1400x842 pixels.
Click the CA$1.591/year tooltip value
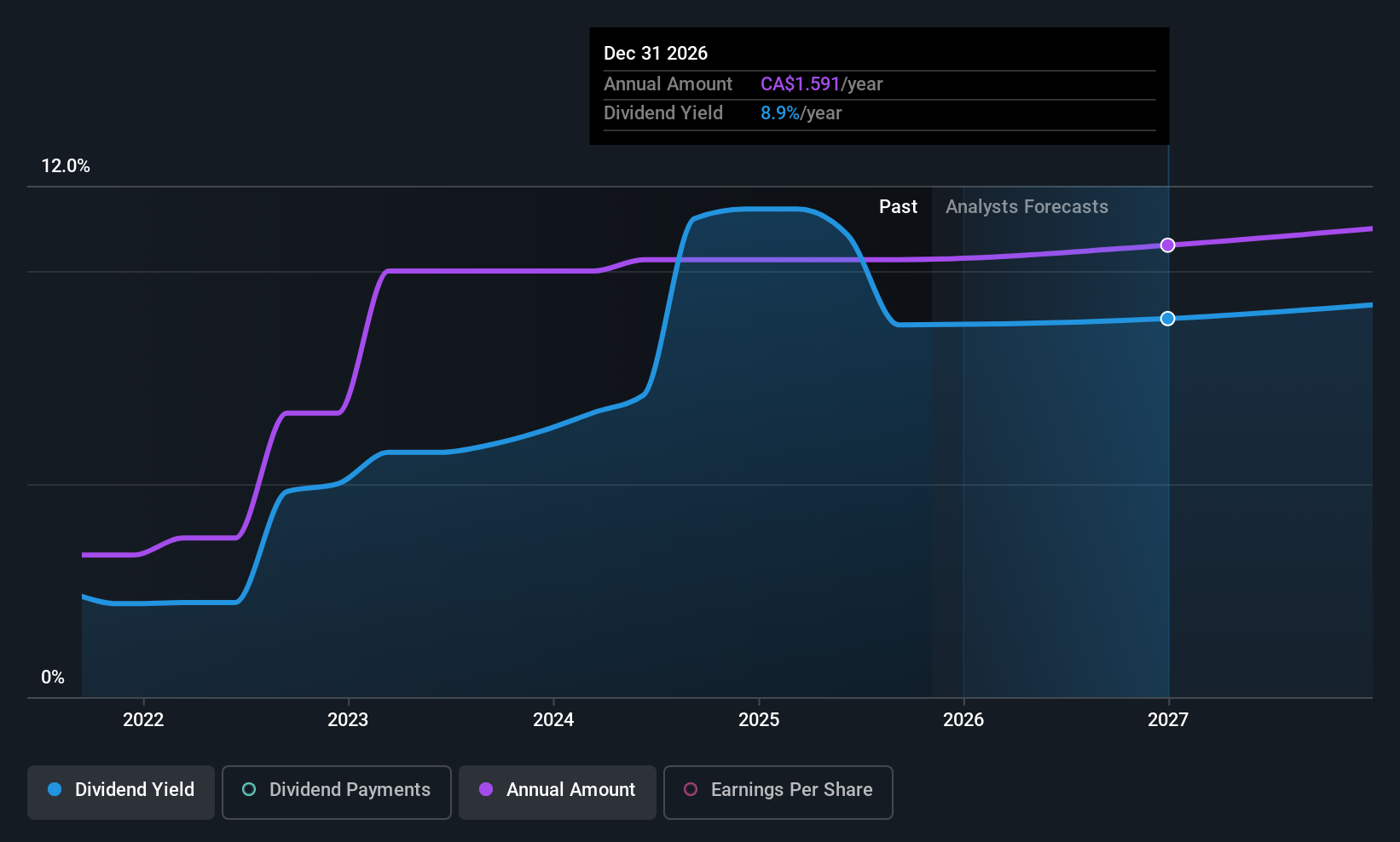pyautogui.click(x=821, y=84)
